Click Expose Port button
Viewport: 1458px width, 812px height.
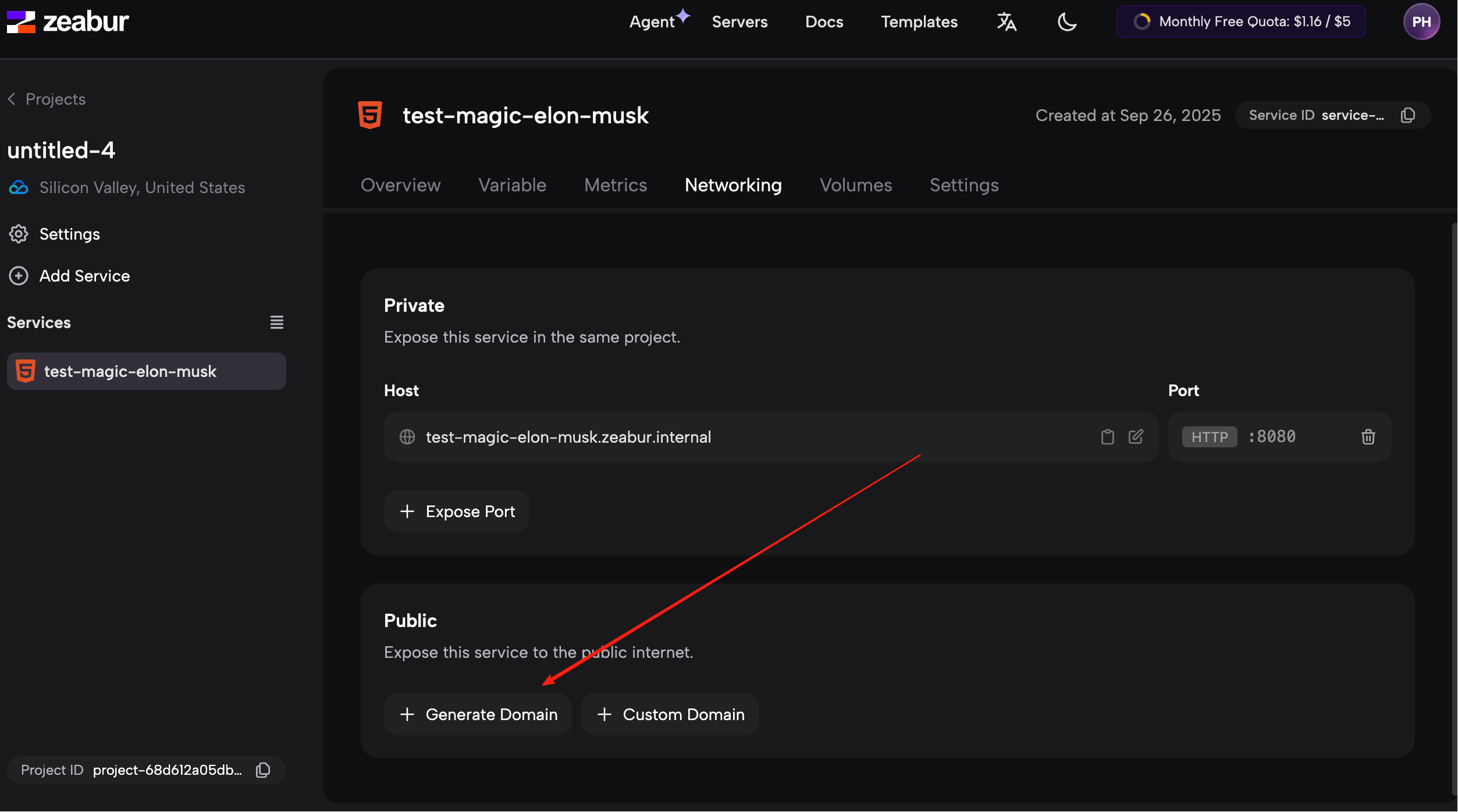click(457, 511)
